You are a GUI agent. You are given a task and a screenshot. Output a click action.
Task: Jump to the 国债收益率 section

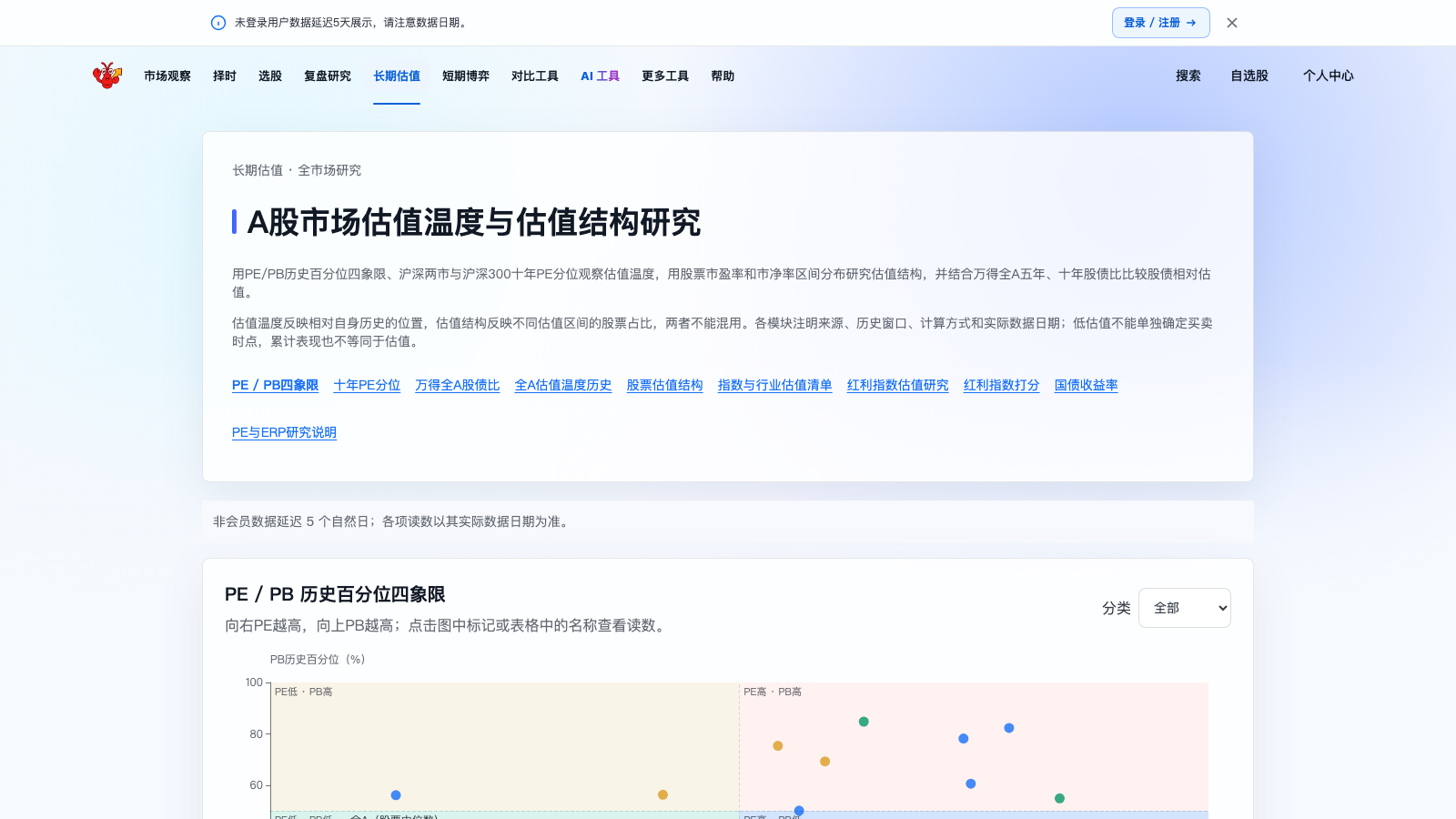1087,385
